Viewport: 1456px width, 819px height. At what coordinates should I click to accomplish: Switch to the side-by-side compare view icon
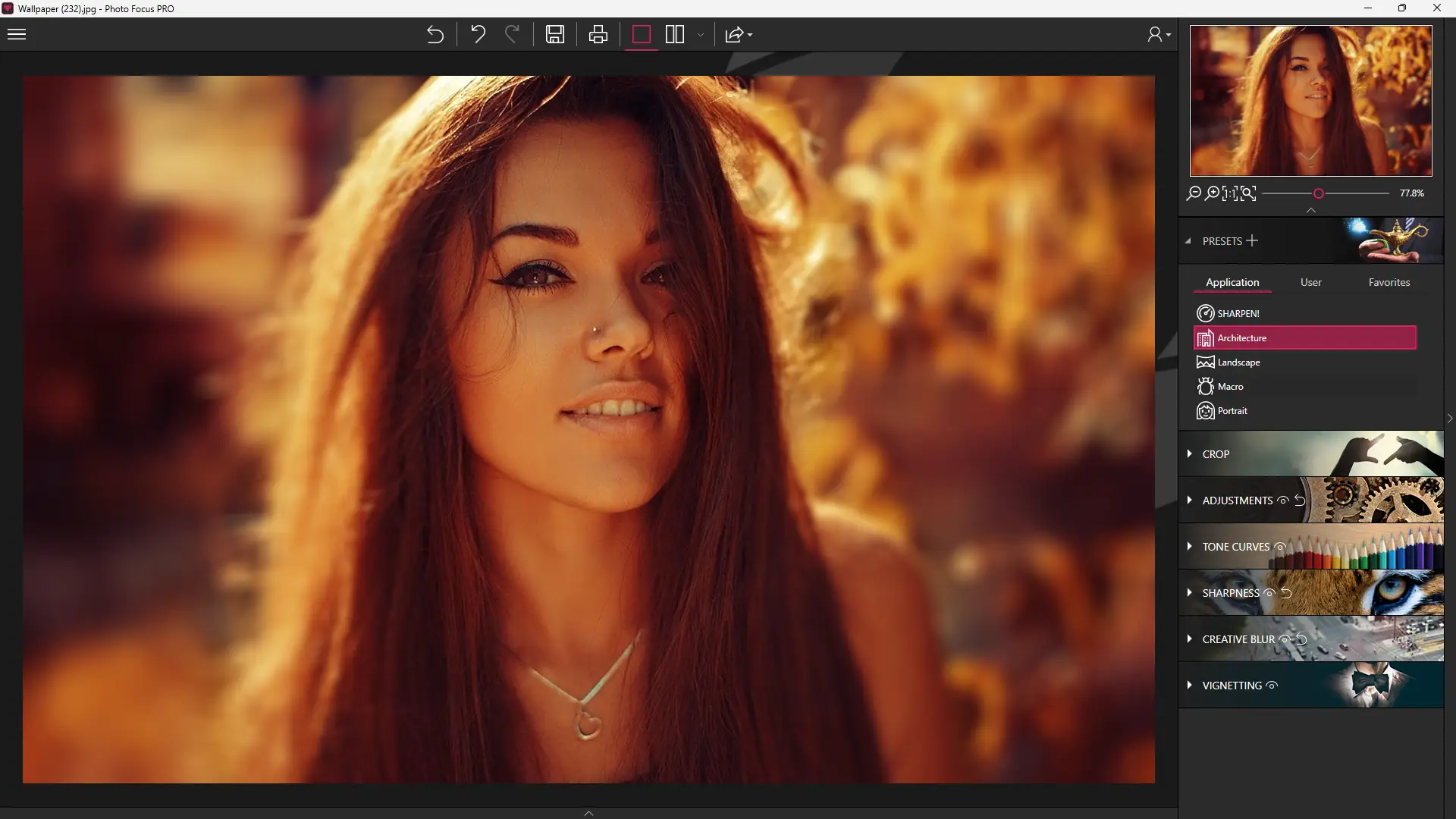coord(675,35)
